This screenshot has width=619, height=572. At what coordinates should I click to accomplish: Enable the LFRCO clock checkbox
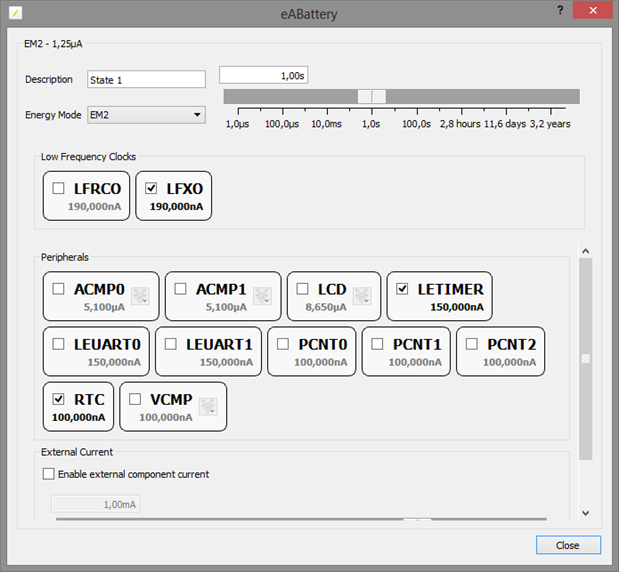click(59, 188)
